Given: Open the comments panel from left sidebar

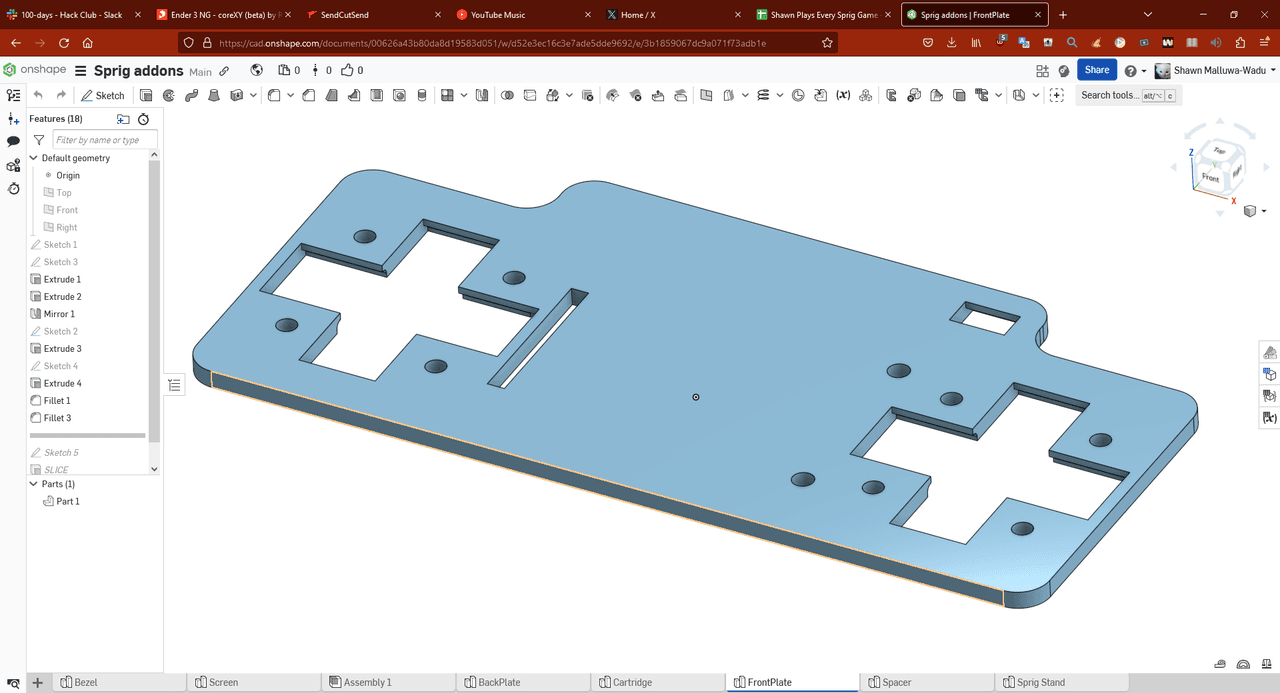Looking at the screenshot, I should 13,142.
